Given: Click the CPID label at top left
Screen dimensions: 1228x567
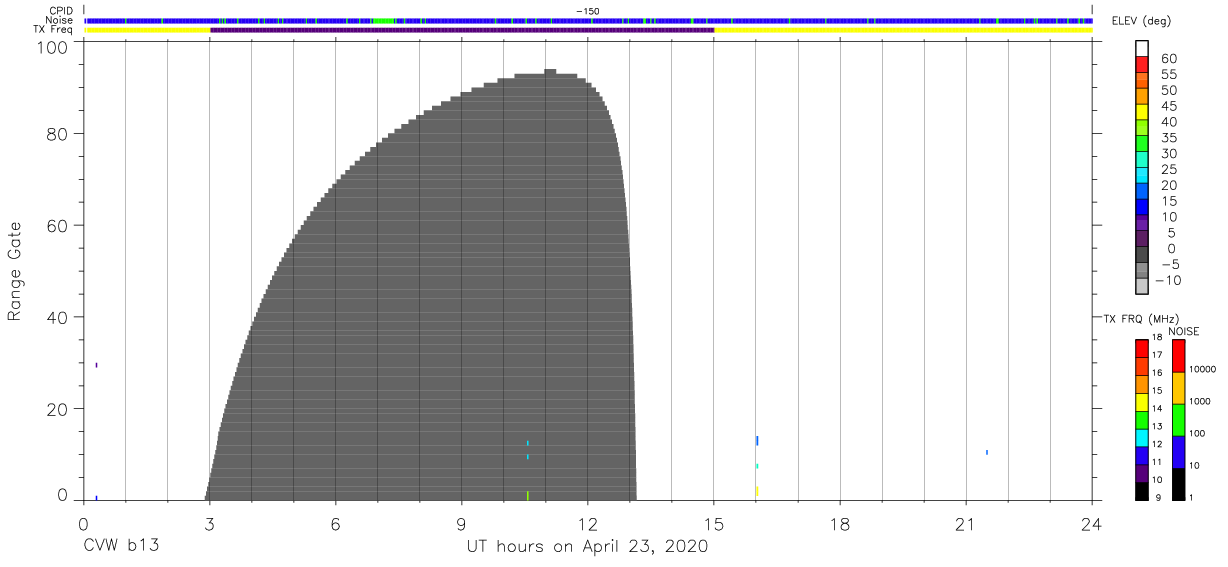Looking at the screenshot, I should coord(62,11).
